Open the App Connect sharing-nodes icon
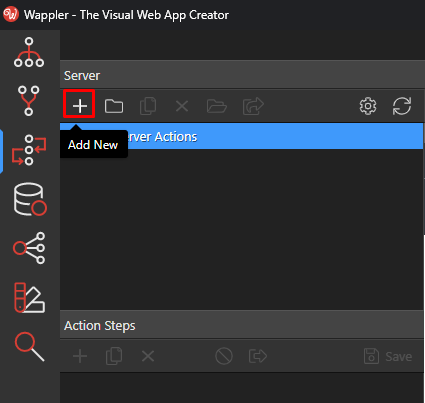This screenshot has height=403, width=425. click(x=29, y=248)
